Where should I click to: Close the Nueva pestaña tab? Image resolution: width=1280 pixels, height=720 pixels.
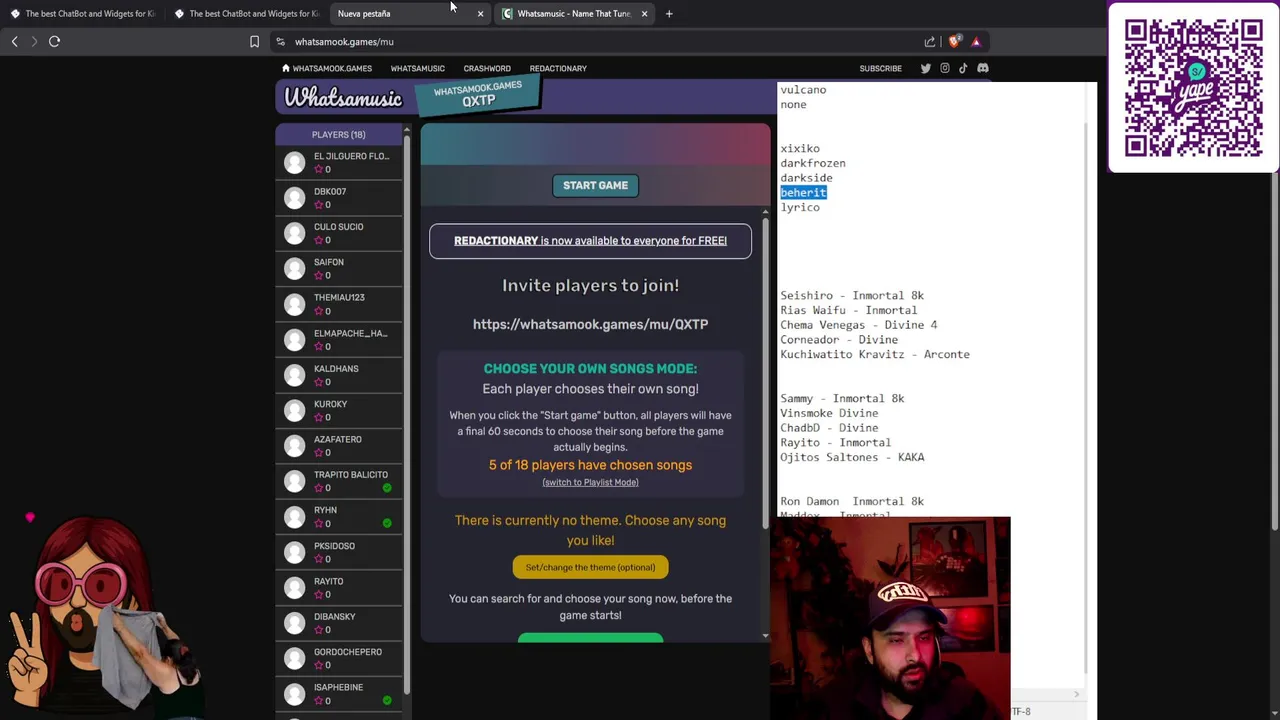click(480, 14)
